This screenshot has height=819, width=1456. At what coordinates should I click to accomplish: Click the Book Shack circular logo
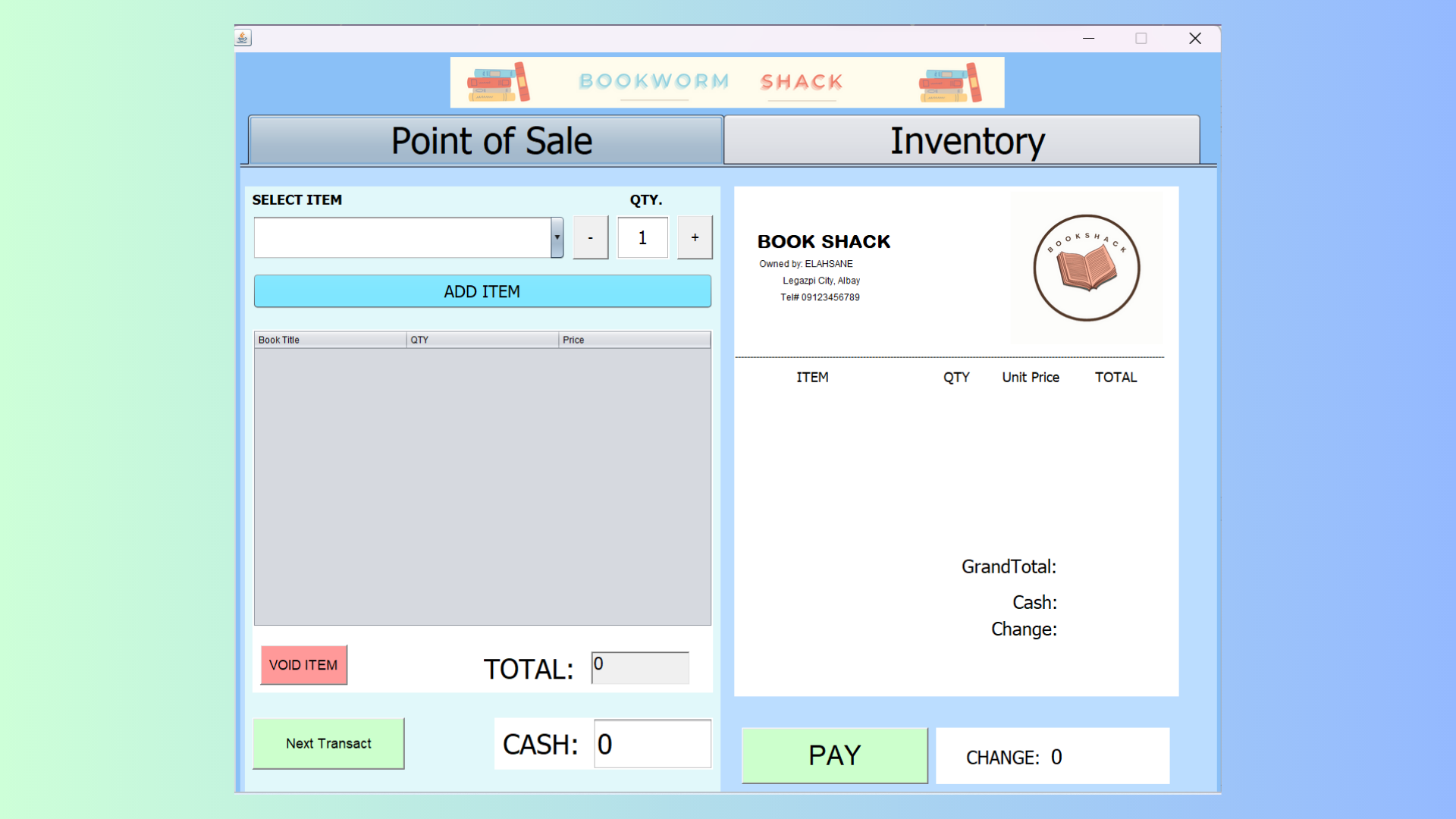coord(1086,268)
